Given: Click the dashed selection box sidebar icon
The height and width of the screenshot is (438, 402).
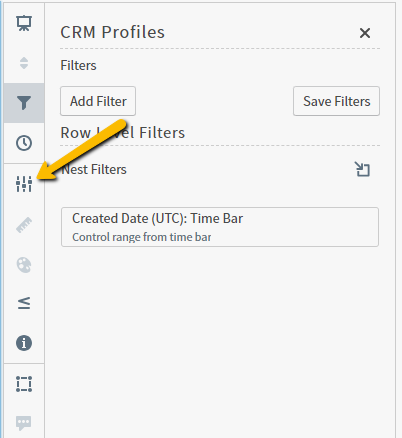Looking at the screenshot, I should (24, 384).
